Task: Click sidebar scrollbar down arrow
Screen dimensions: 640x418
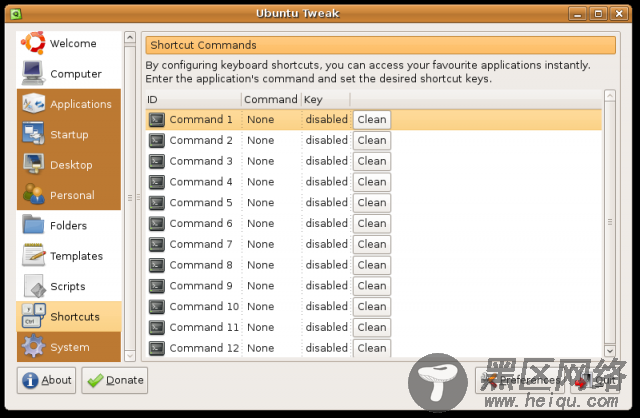Action: [130, 356]
